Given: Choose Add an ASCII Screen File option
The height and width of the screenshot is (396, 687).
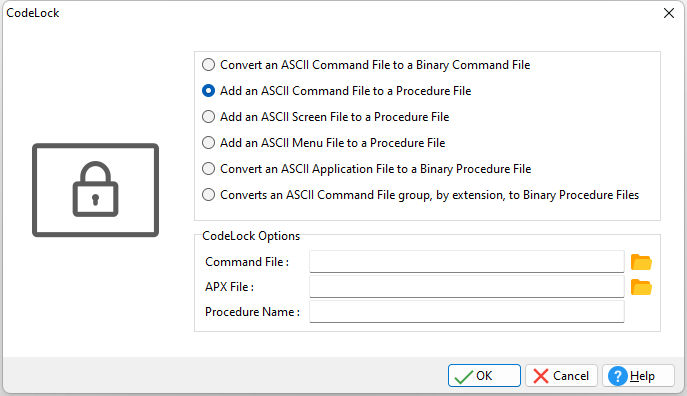Looking at the screenshot, I should click(x=326, y=117).
